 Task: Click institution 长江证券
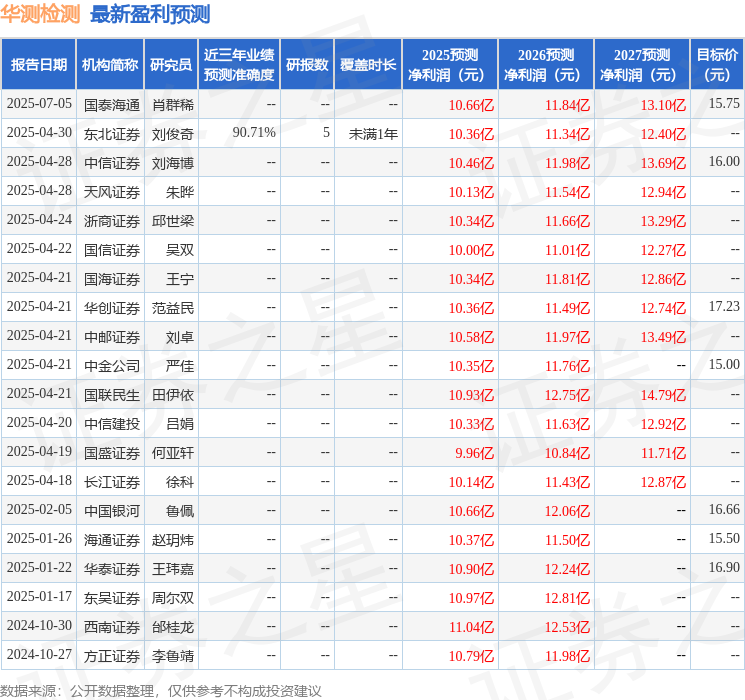click(x=112, y=482)
